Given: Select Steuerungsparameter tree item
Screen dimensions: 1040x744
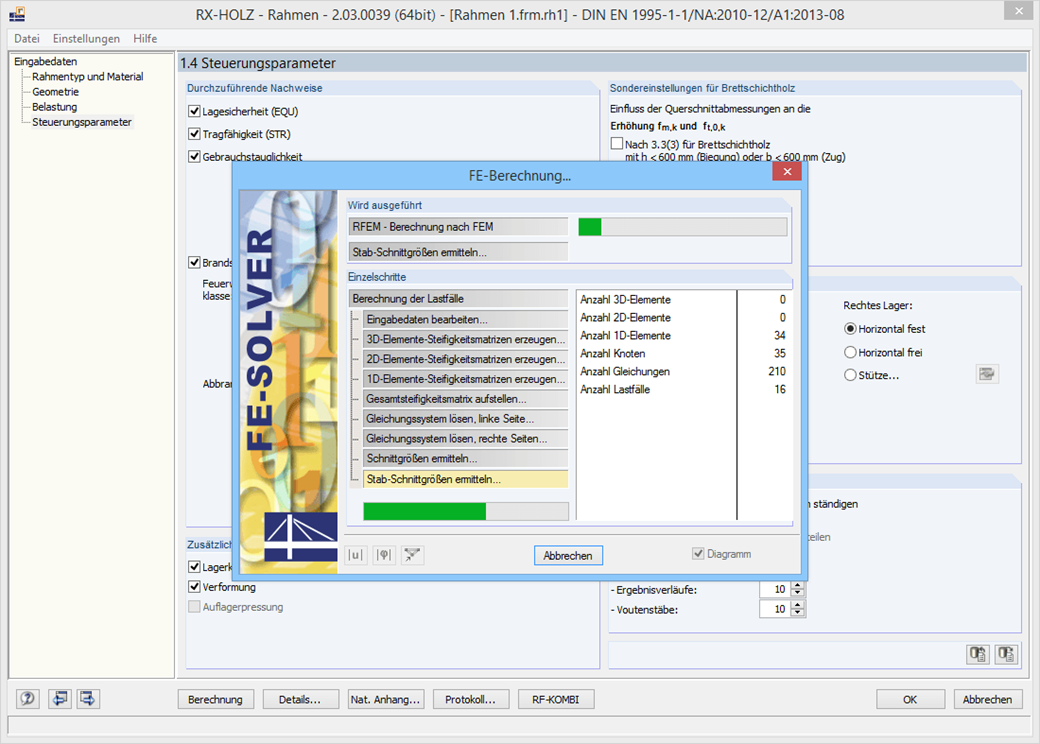Looking at the screenshot, I should [x=82, y=122].
